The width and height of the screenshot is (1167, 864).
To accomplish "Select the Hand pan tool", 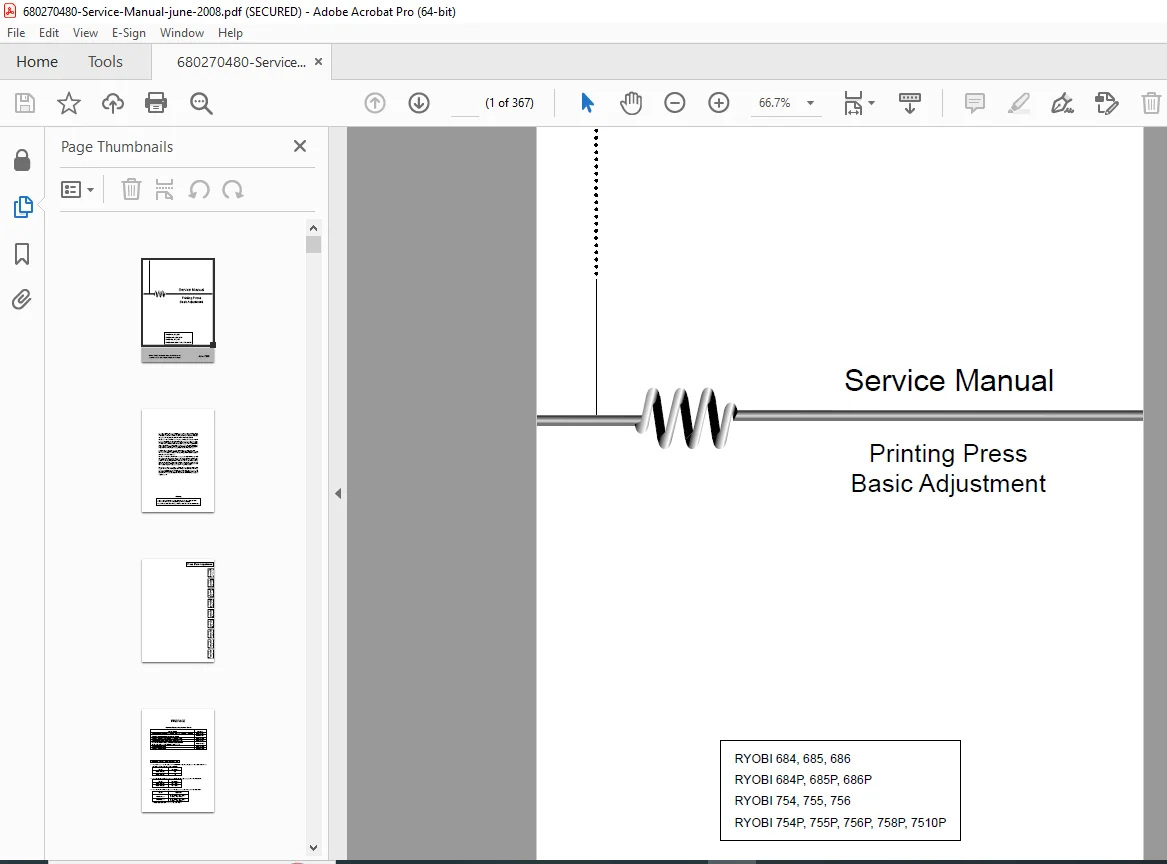I will pos(631,103).
